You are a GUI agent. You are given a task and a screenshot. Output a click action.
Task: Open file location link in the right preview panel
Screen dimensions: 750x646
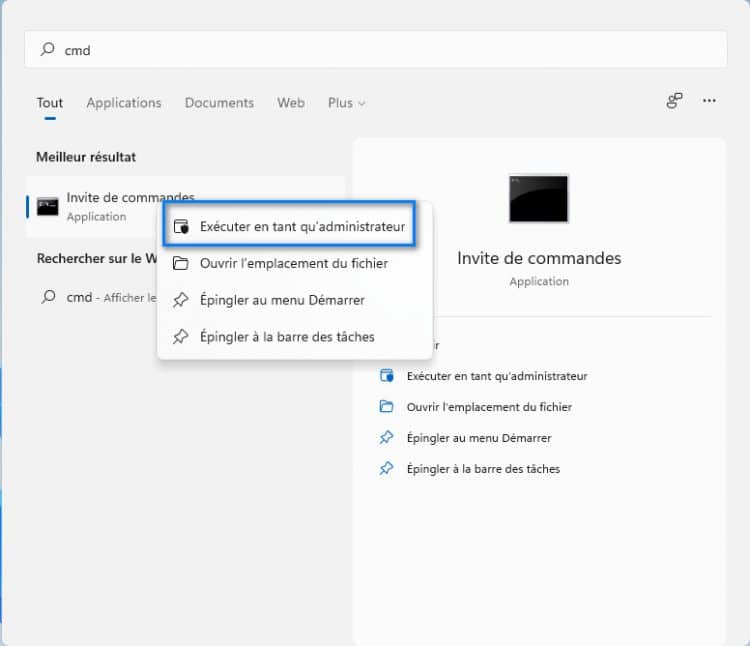point(489,407)
